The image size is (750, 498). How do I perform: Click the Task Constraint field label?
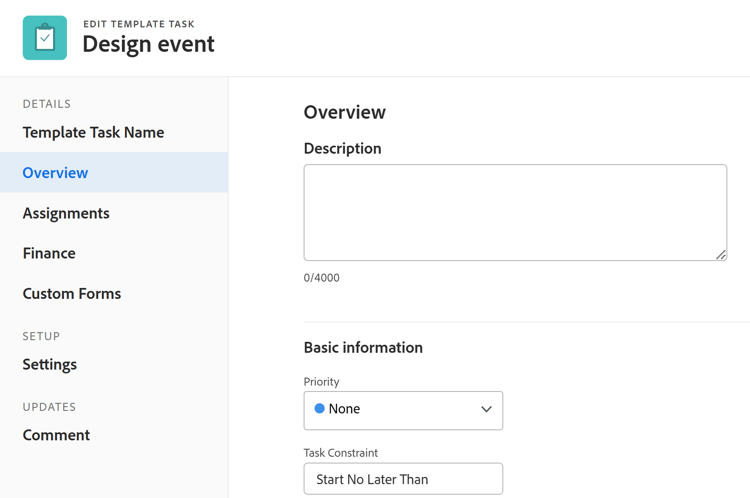(x=341, y=453)
